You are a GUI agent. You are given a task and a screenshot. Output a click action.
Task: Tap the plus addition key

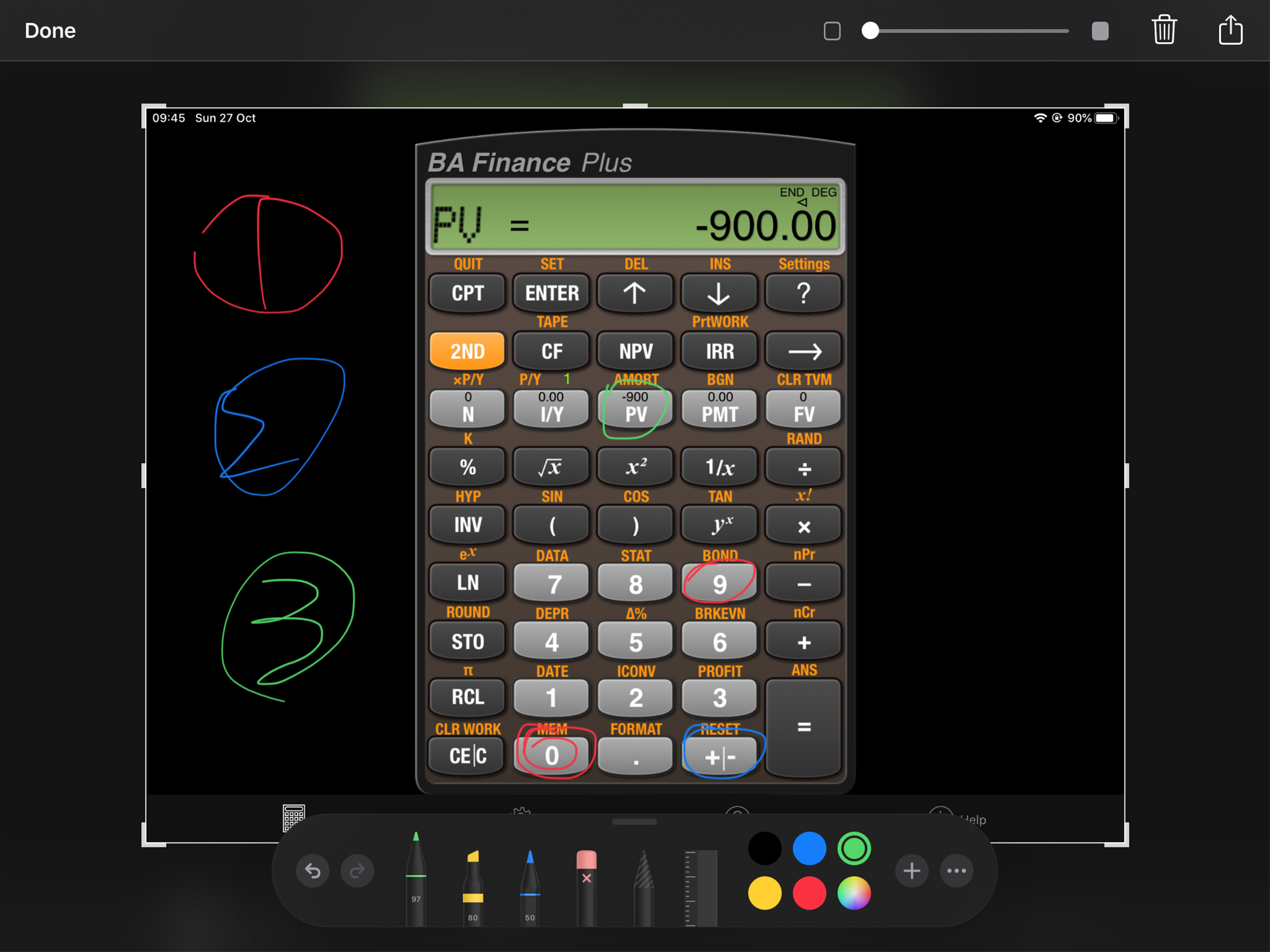[803, 641]
